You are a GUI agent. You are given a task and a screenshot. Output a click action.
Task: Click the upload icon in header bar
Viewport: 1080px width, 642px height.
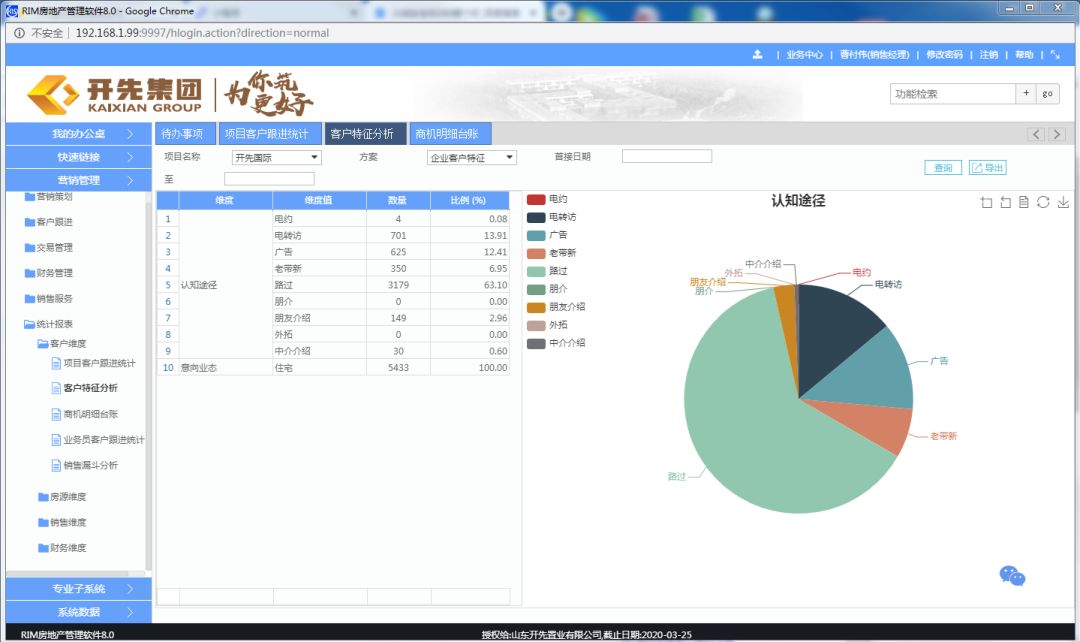tap(758, 55)
